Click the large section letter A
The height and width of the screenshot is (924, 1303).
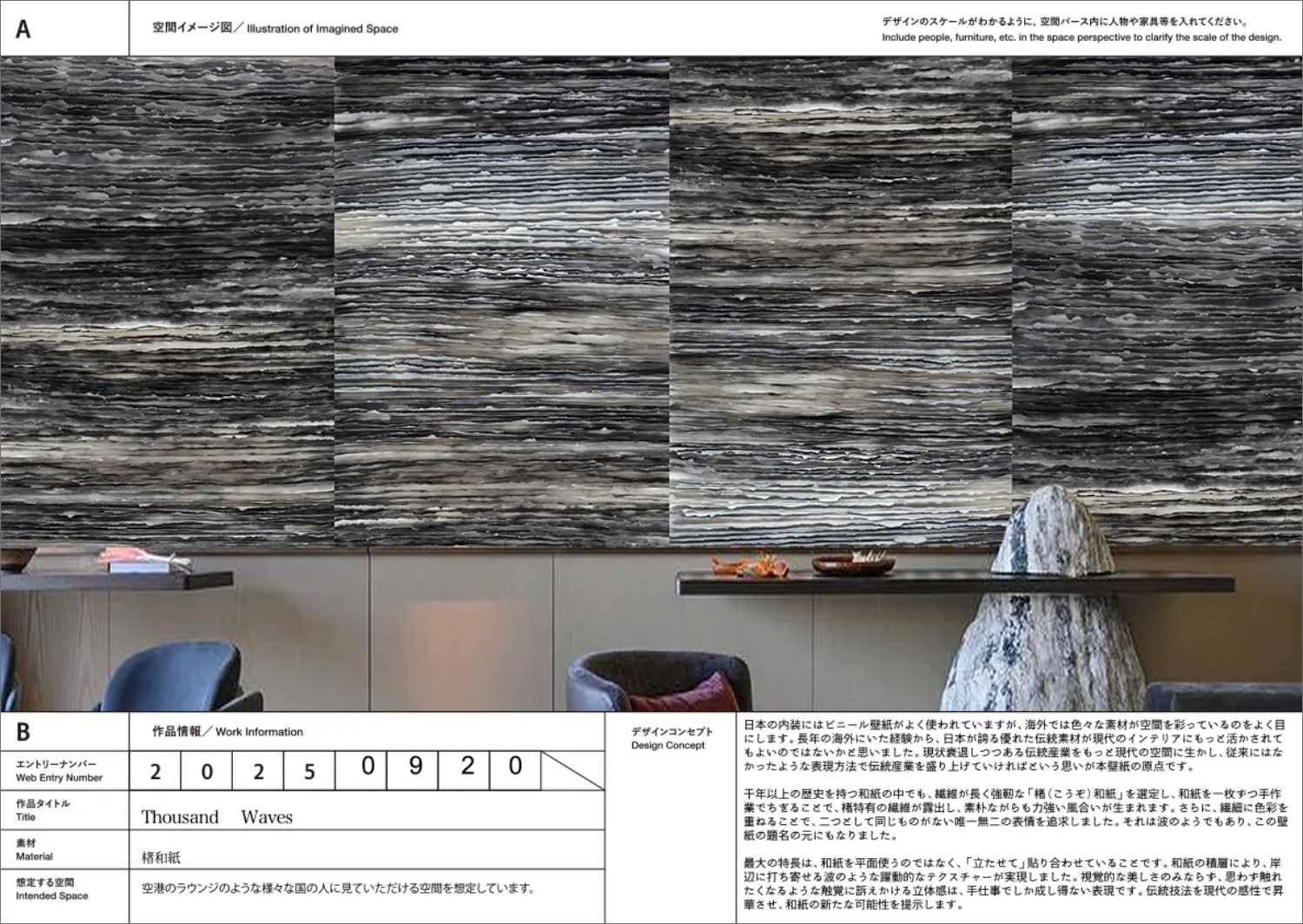tap(23, 30)
